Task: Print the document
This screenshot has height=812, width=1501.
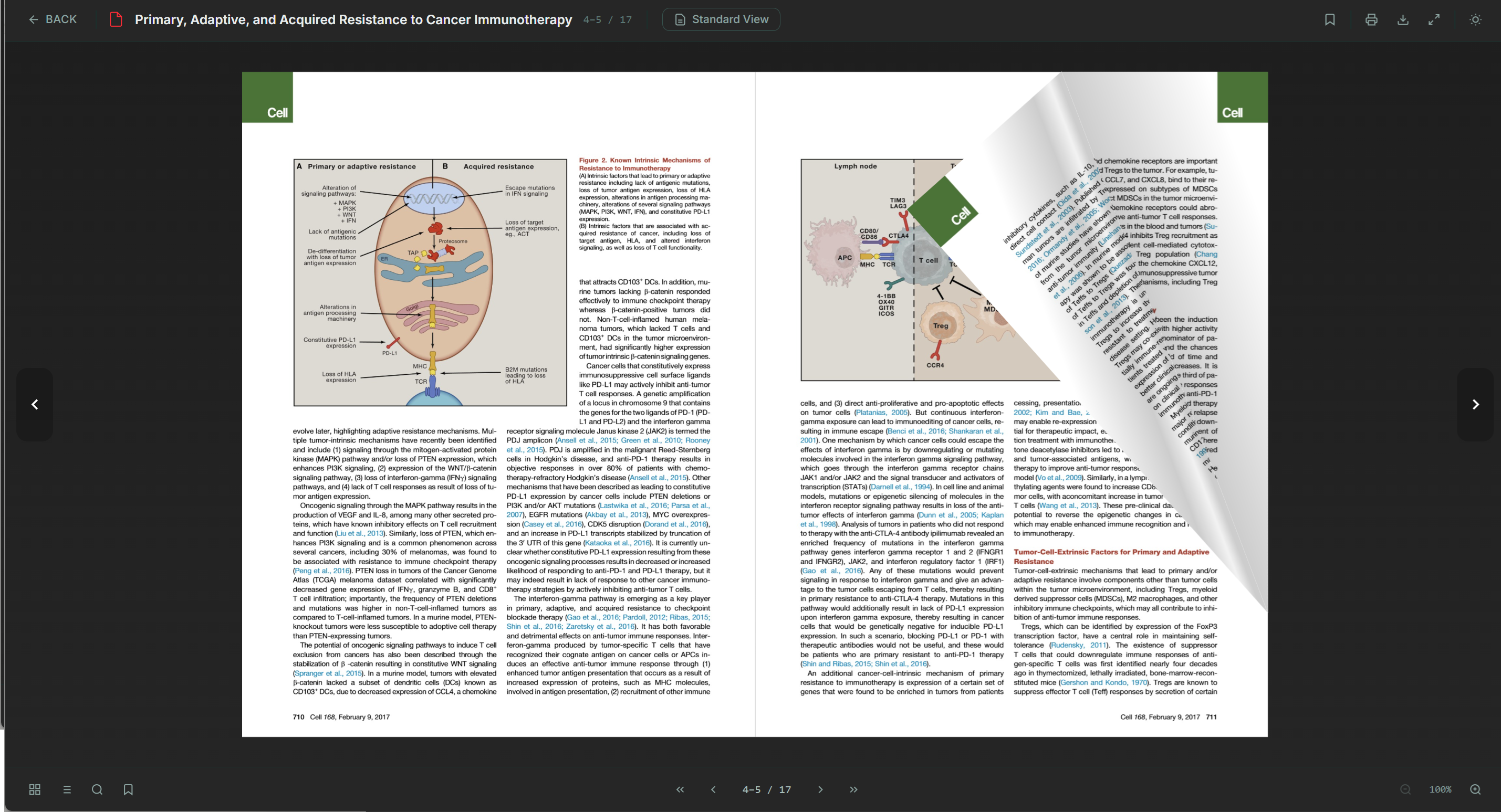Action: (x=1371, y=19)
